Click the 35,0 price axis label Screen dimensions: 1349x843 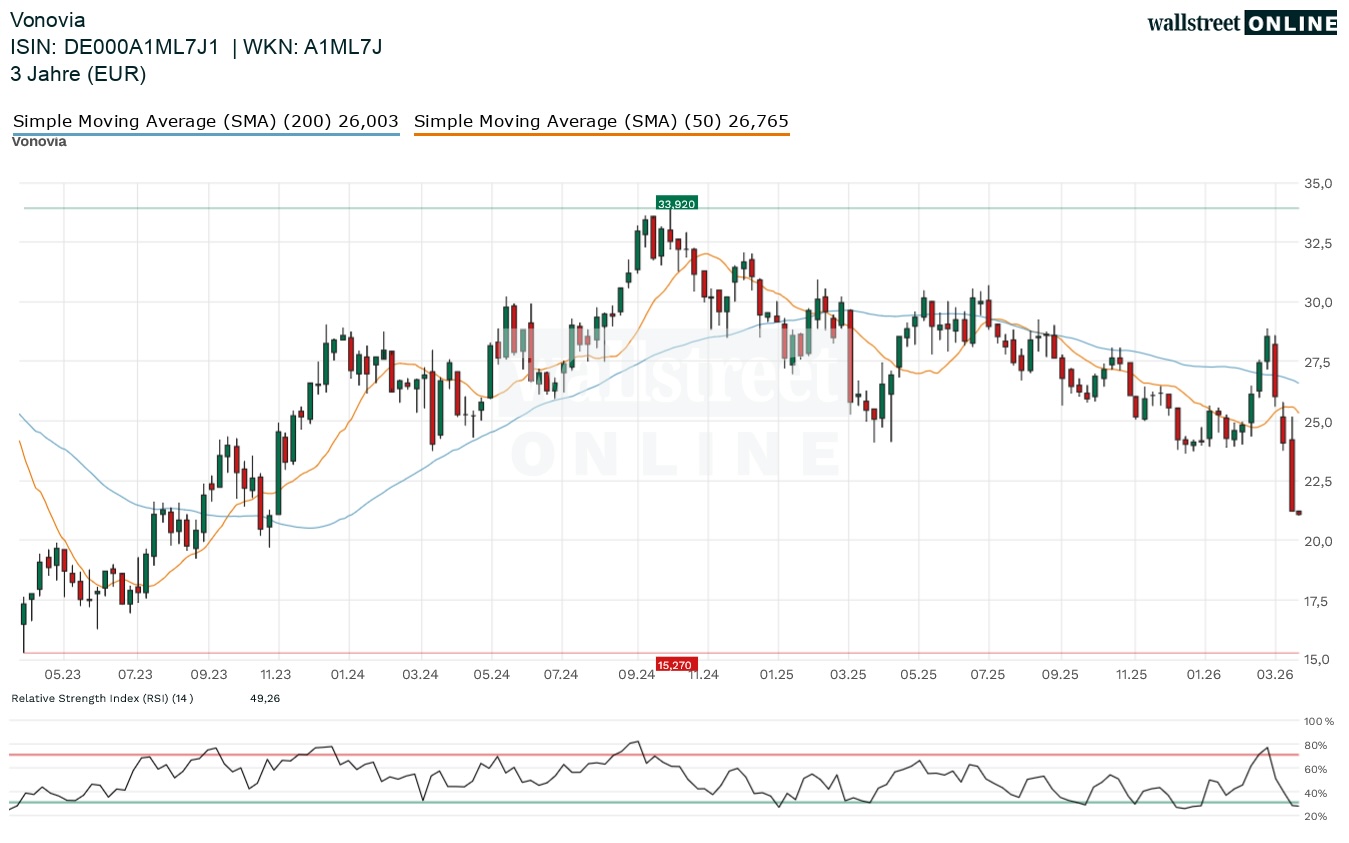[1317, 184]
